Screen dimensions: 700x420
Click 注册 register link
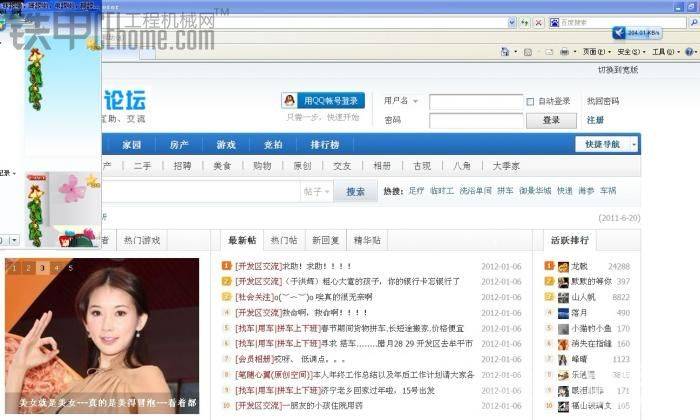coord(595,120)
